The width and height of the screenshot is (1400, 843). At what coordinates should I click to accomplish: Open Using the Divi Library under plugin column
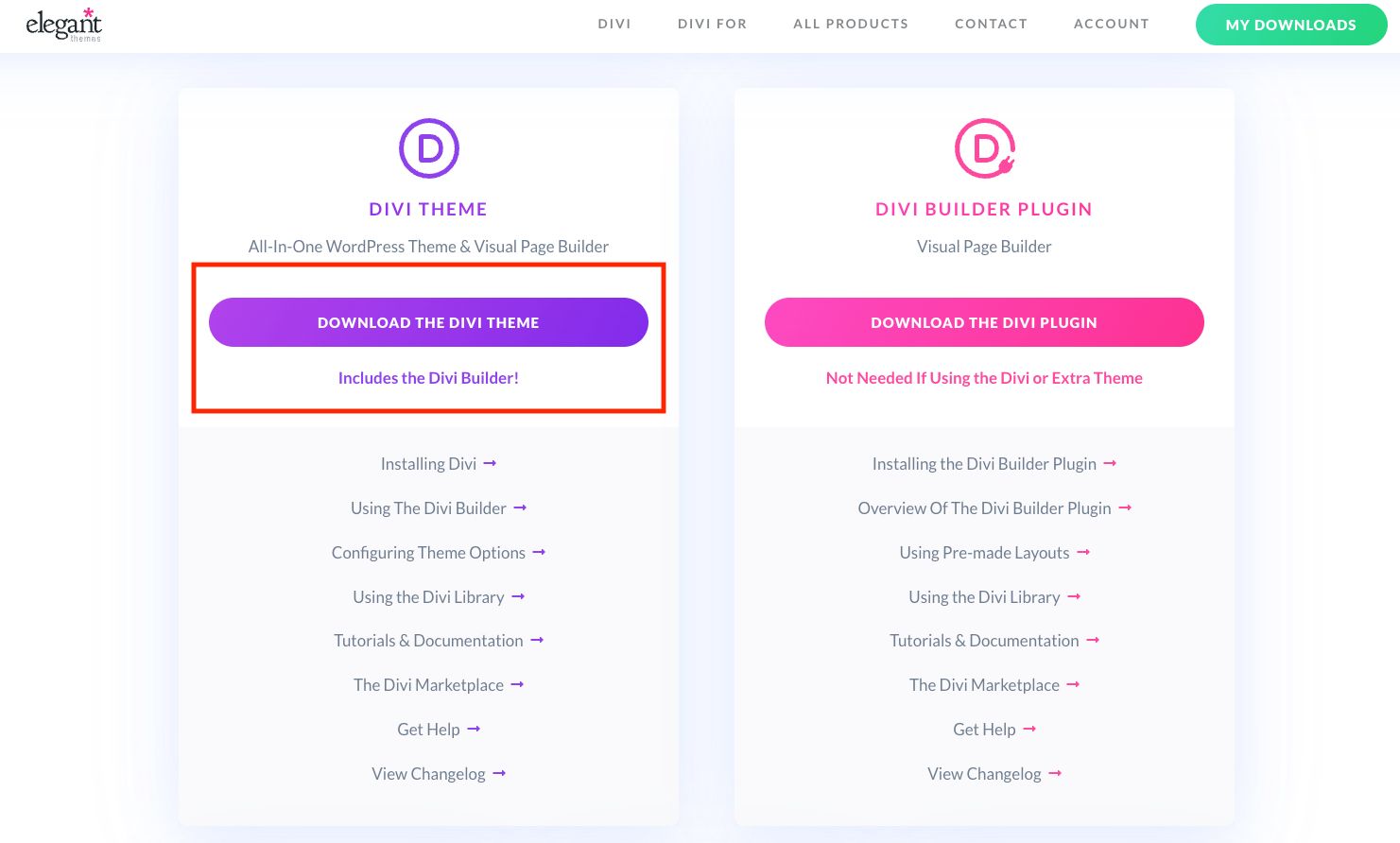tap(984, 596)
